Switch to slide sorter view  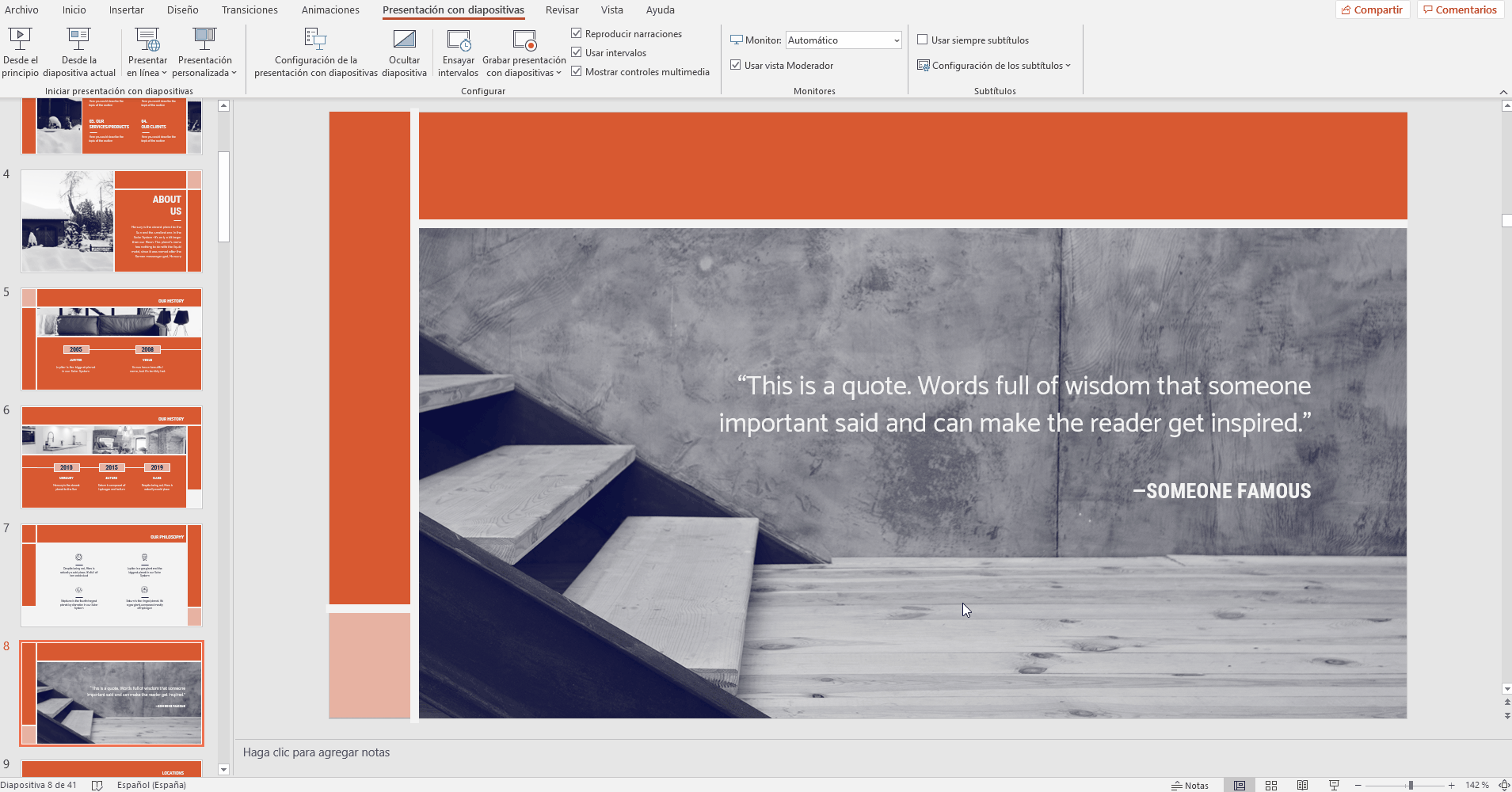point(1271,785)
